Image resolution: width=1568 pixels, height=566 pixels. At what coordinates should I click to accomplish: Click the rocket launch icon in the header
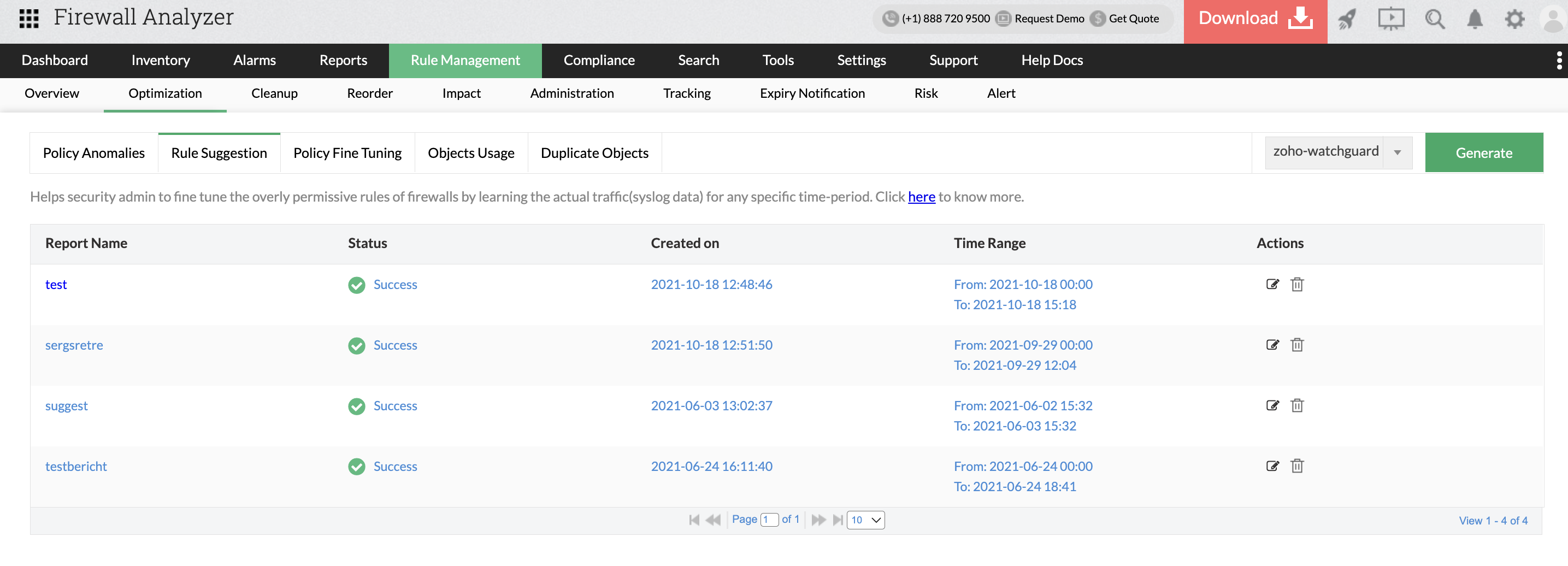(1347, 19)
